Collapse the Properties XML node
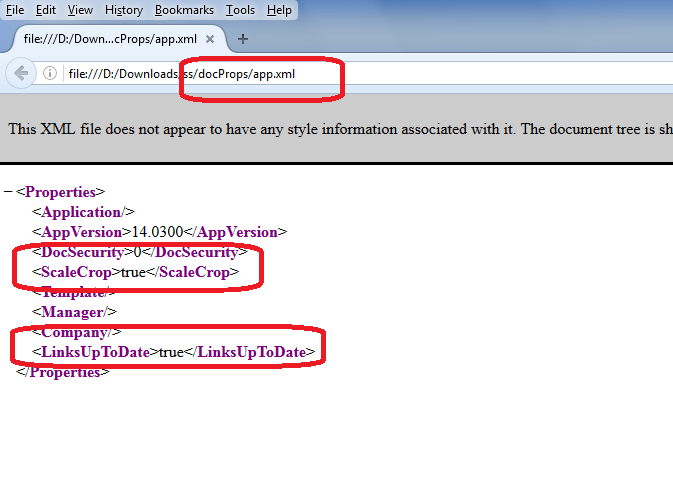The image size is (673, 492). [x=8, y=192]
